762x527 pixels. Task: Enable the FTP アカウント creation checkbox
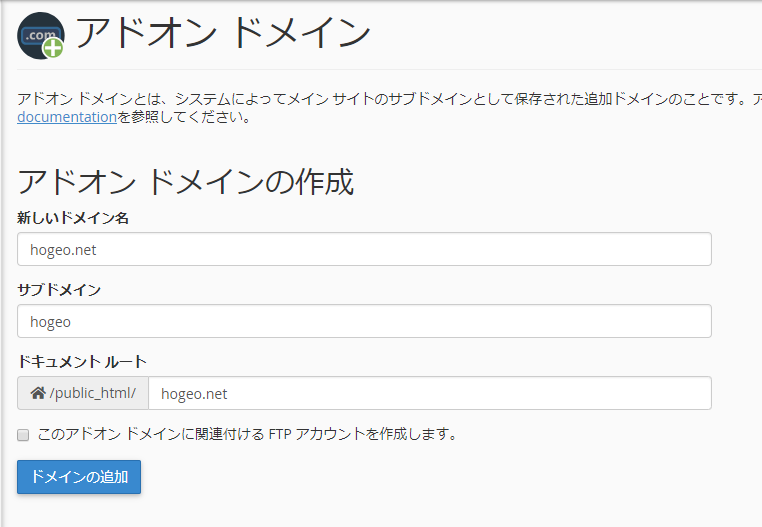23,435
